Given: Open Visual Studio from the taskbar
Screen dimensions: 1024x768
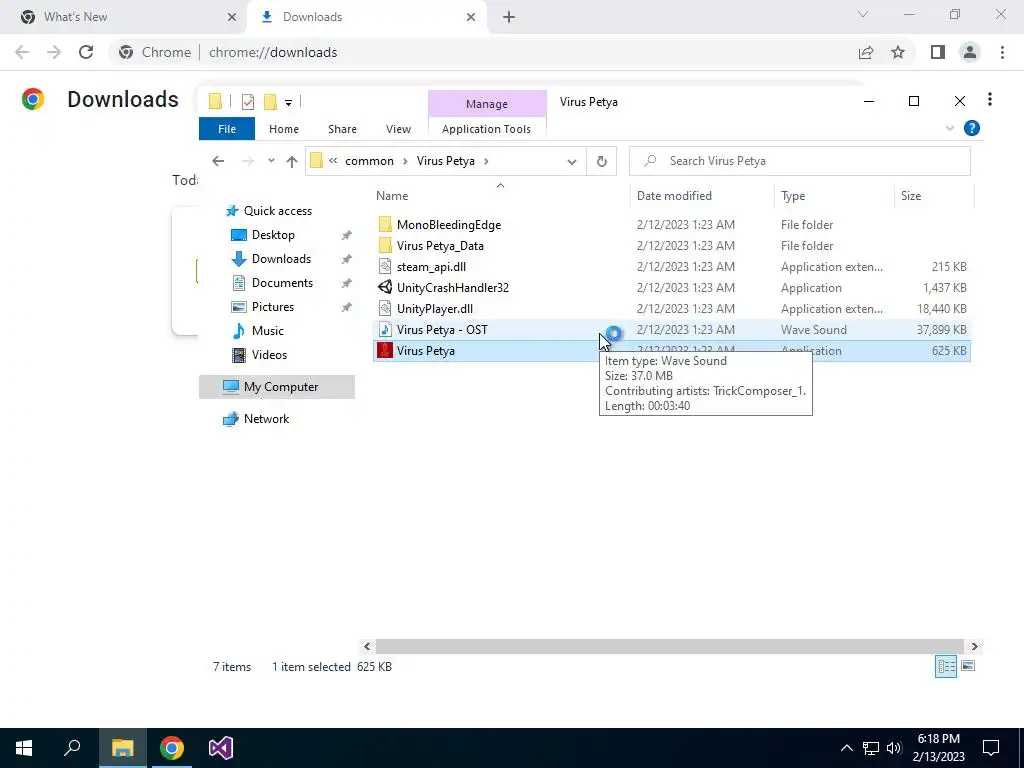Looking at the screenshot, I should [221, 748].
